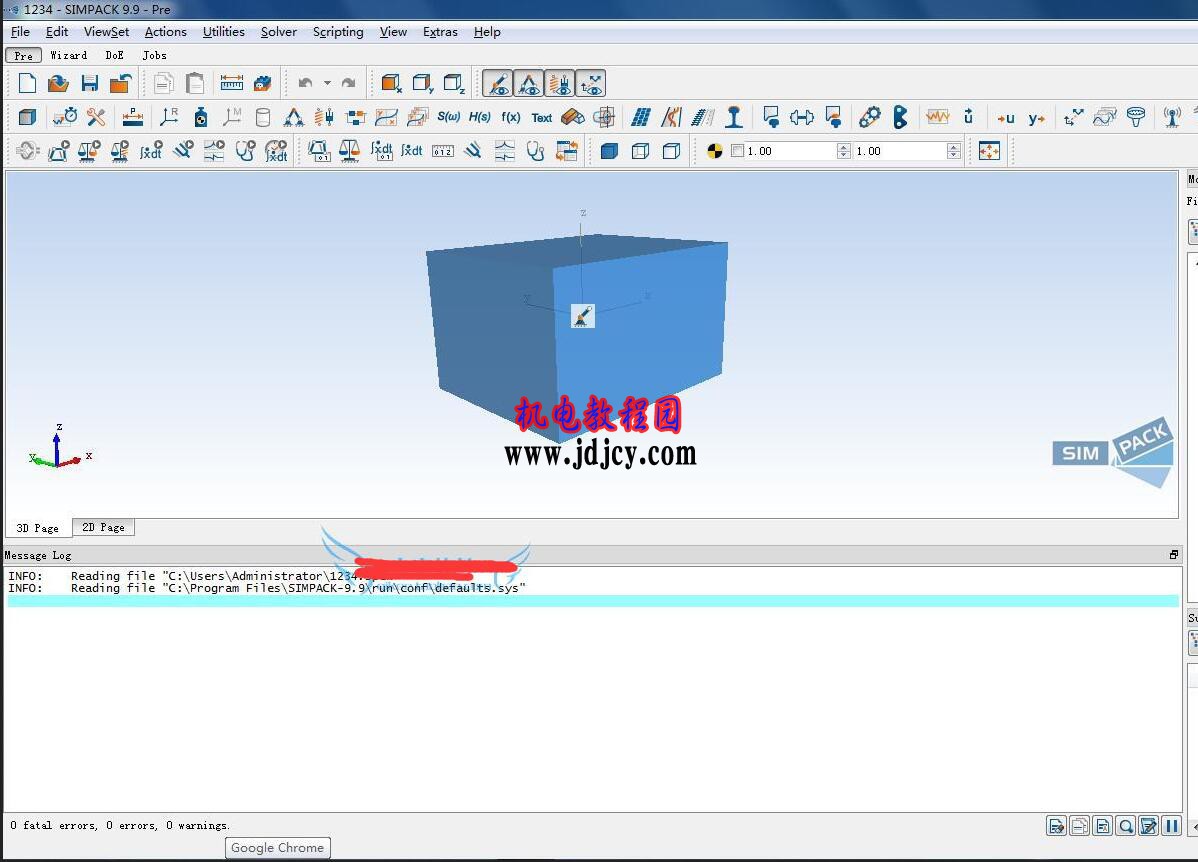Open solver settings wrench and screwdriver icon
Screen dimensions: 1198x862
pos(96,117)
